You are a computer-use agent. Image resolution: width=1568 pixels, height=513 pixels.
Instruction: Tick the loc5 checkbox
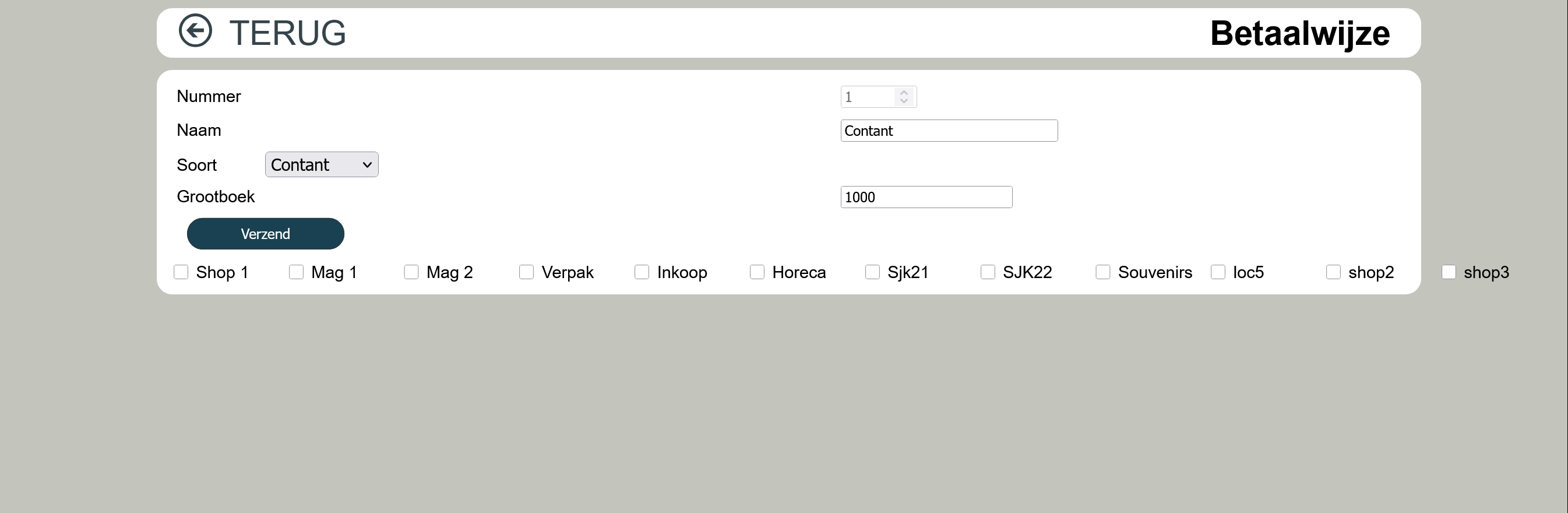1218,272
